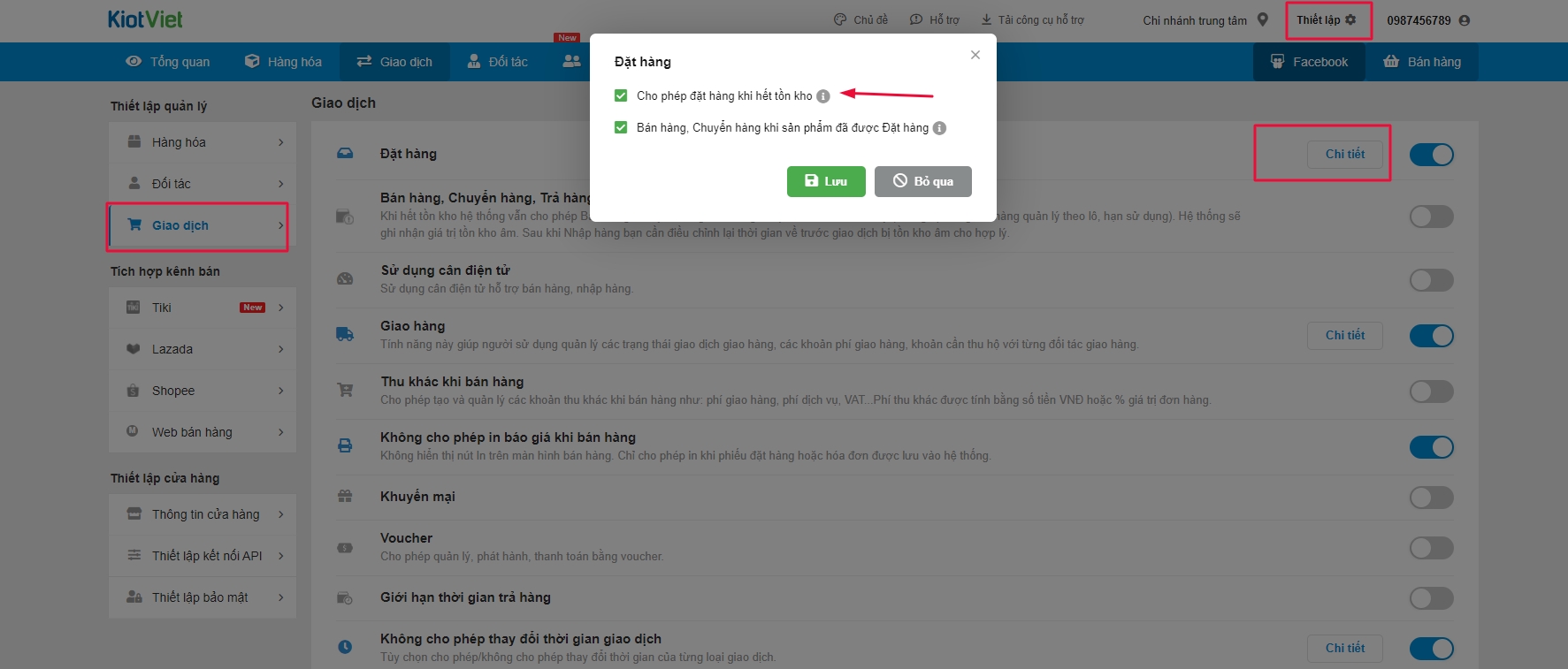Enable the Khuyến mại toggle
The image size is (1568, 669).
click(x=1431, y=498)
